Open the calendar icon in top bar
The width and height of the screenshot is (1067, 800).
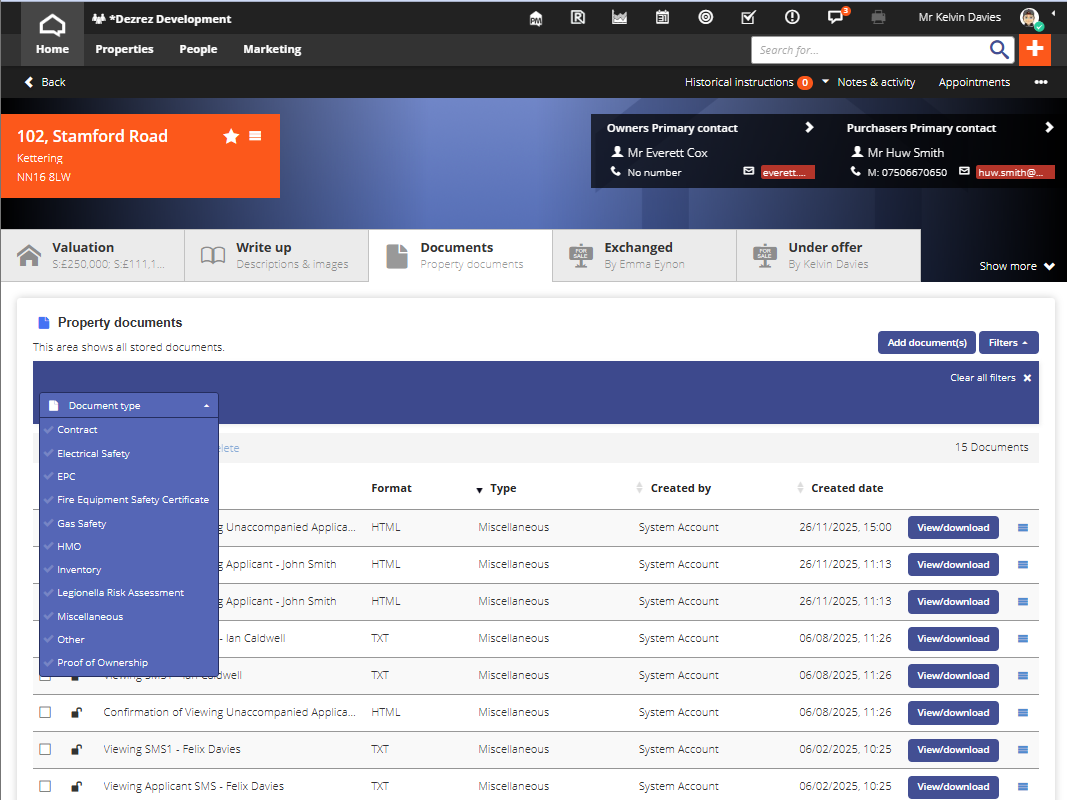[x=662, y=17]
